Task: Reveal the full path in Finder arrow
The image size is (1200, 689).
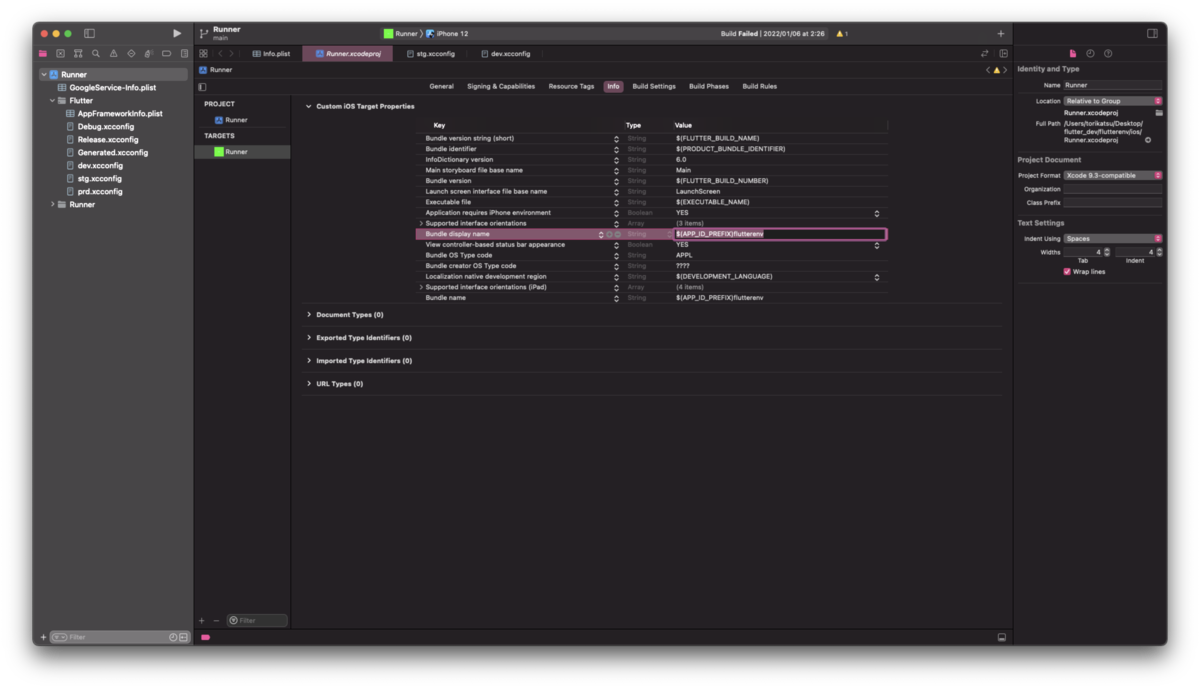Action: (1148, 140)
